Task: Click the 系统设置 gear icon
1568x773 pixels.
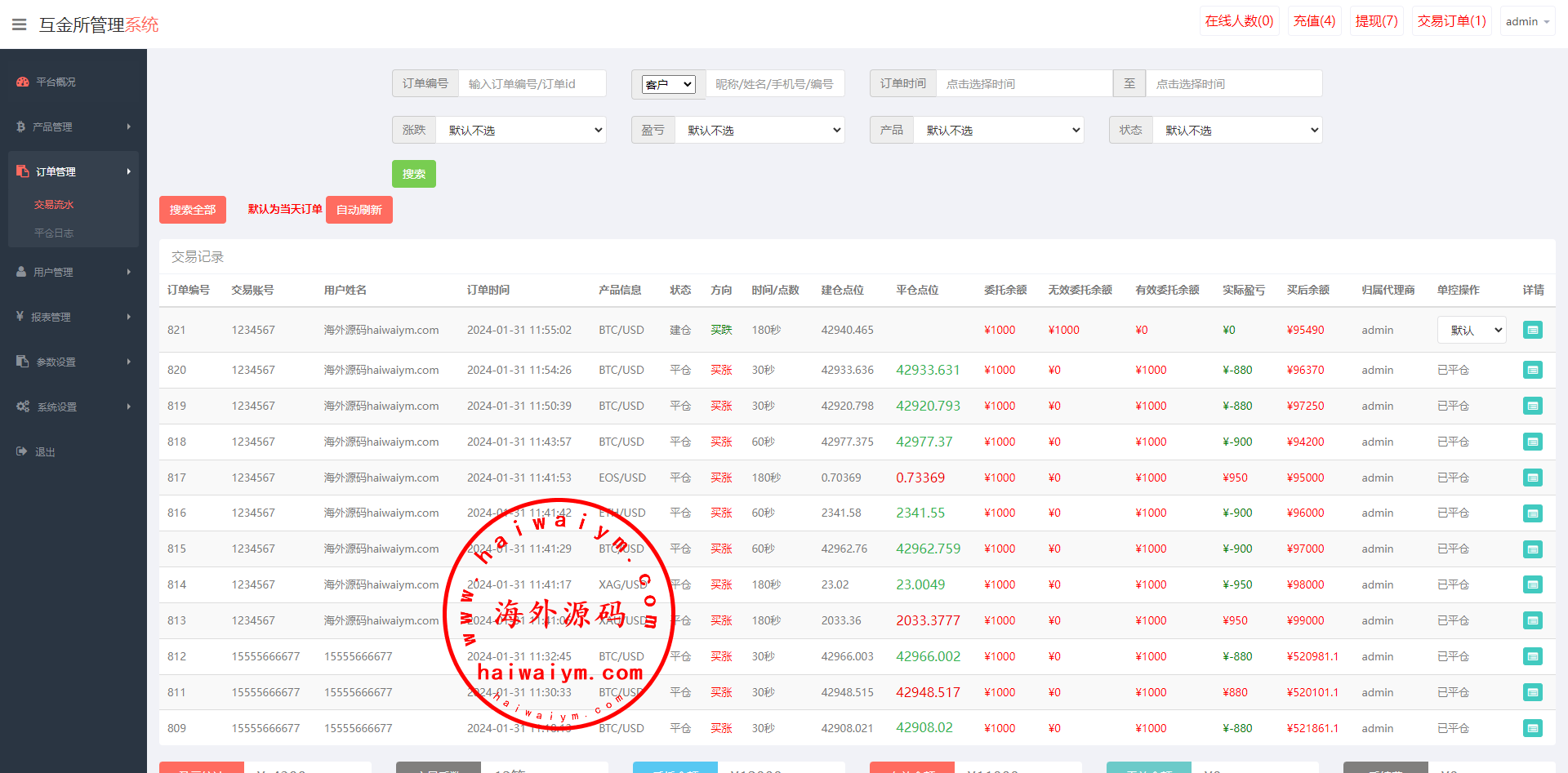Action: pyautogui.click(x=23, y=406)
